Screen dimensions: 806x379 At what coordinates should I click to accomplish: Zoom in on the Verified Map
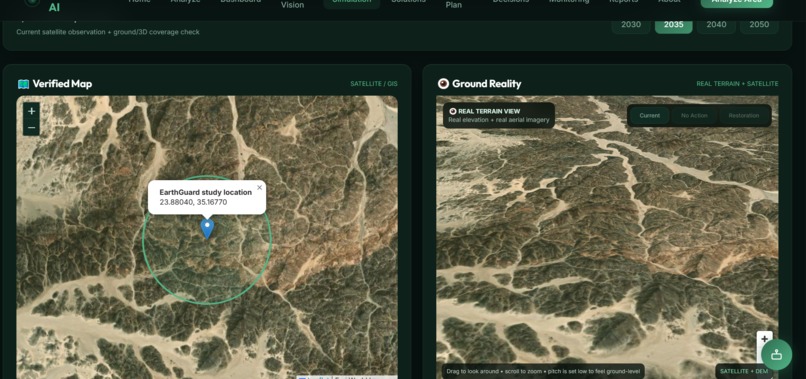pos(31,111)
